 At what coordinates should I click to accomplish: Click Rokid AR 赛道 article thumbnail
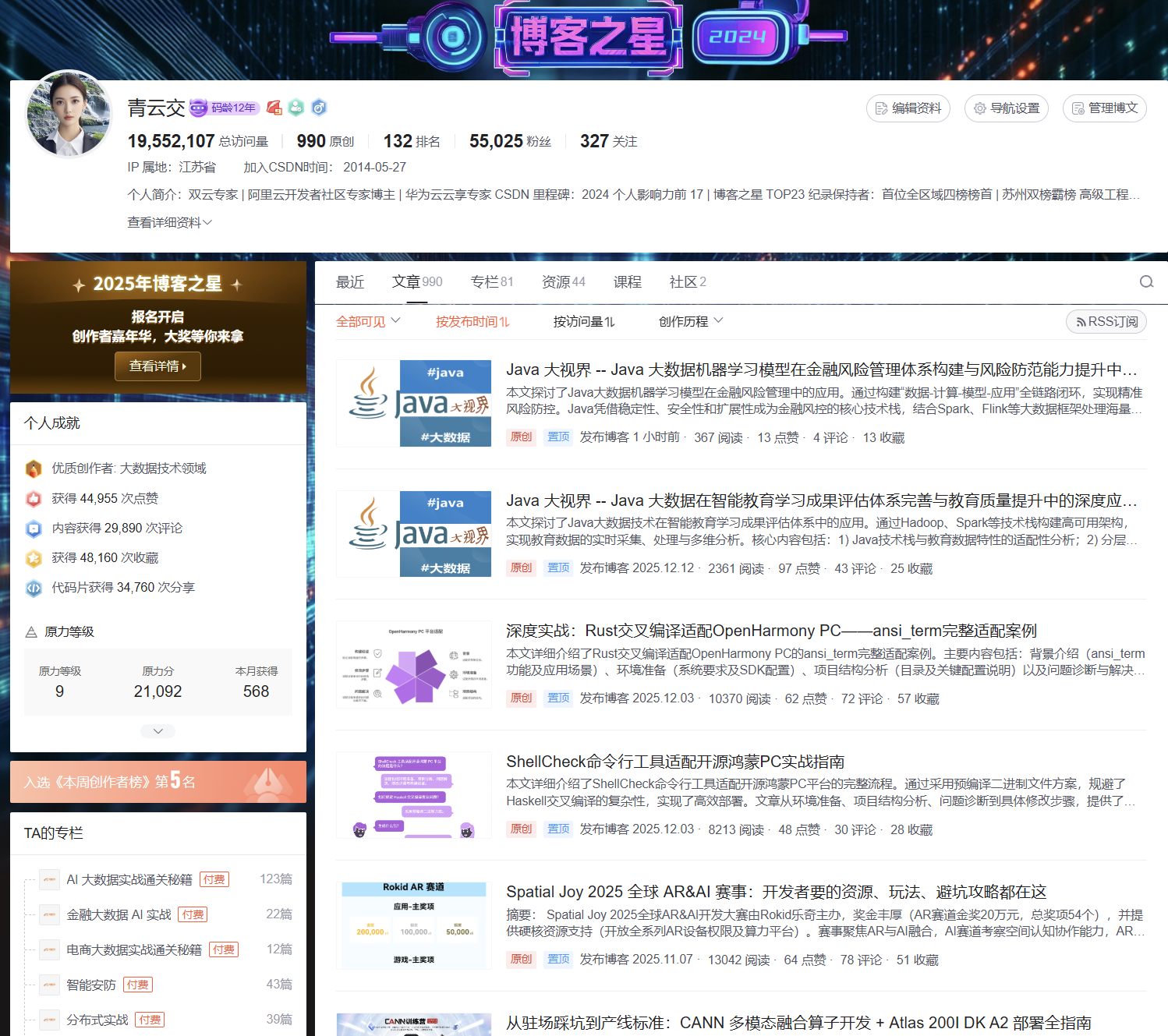pos(414,925)
